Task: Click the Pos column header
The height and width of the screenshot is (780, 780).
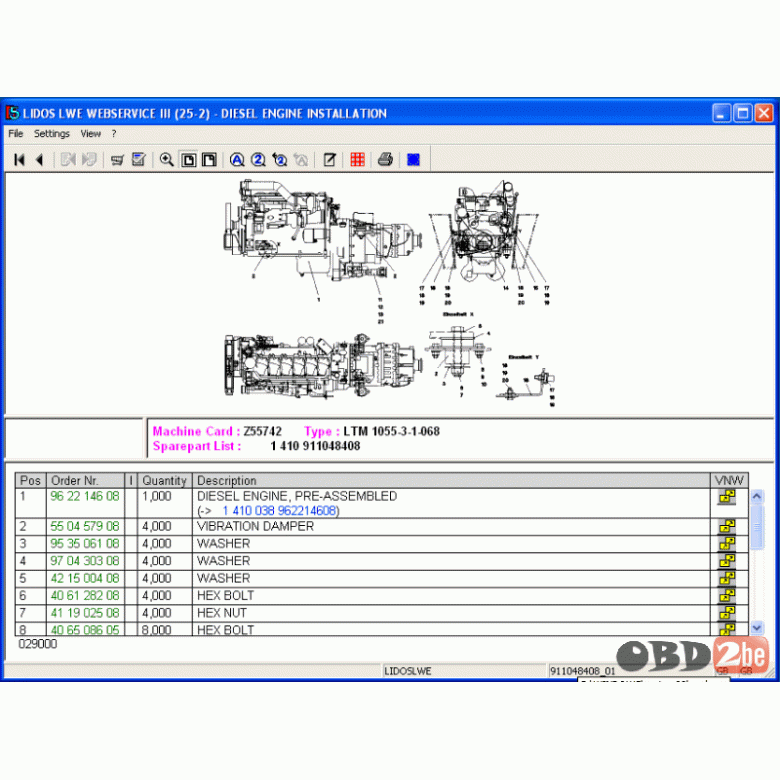Action: point(30,481)
